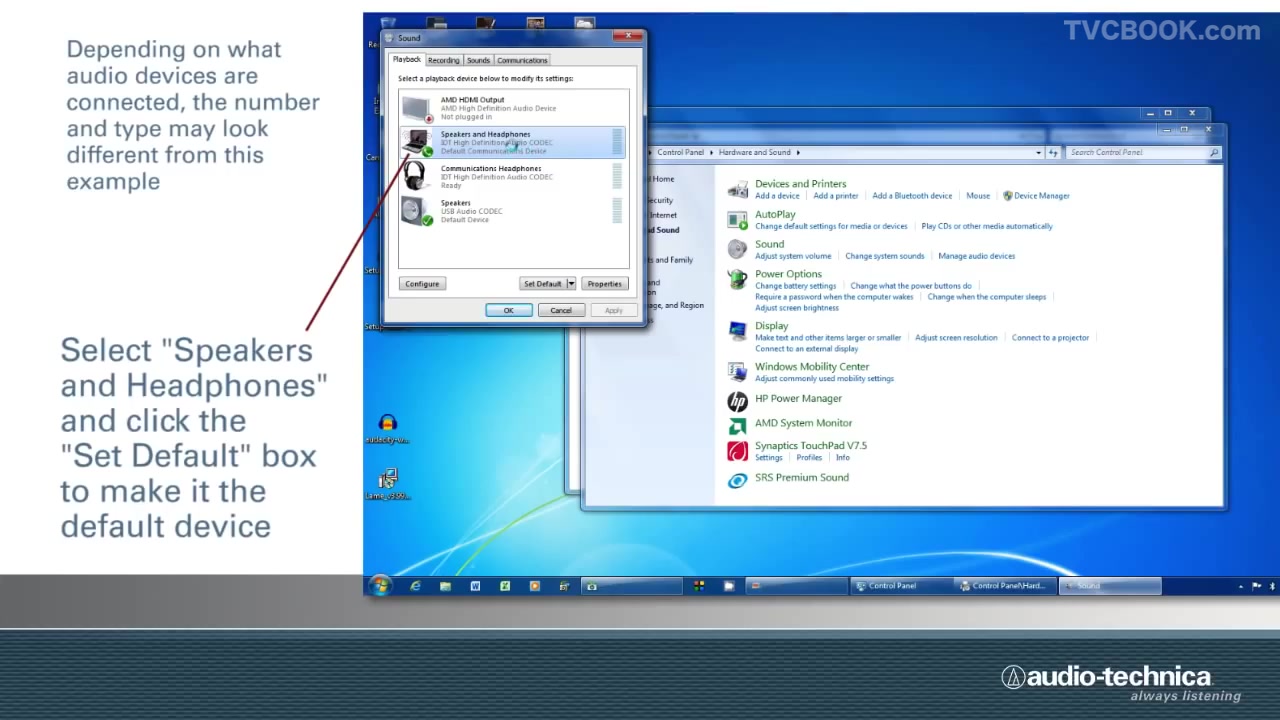
Task: Switch to the Sounds tab
Action: pyautogui.click(x=479, y=60)
